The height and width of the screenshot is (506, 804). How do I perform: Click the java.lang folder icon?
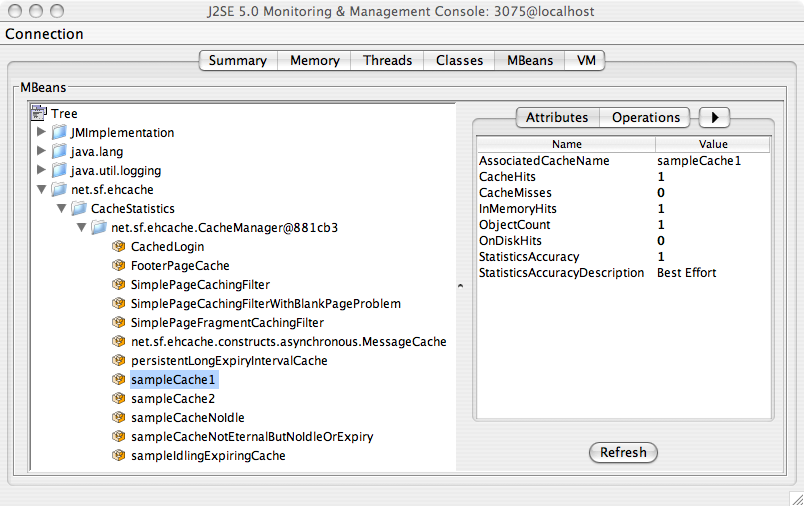coord(59,151)
